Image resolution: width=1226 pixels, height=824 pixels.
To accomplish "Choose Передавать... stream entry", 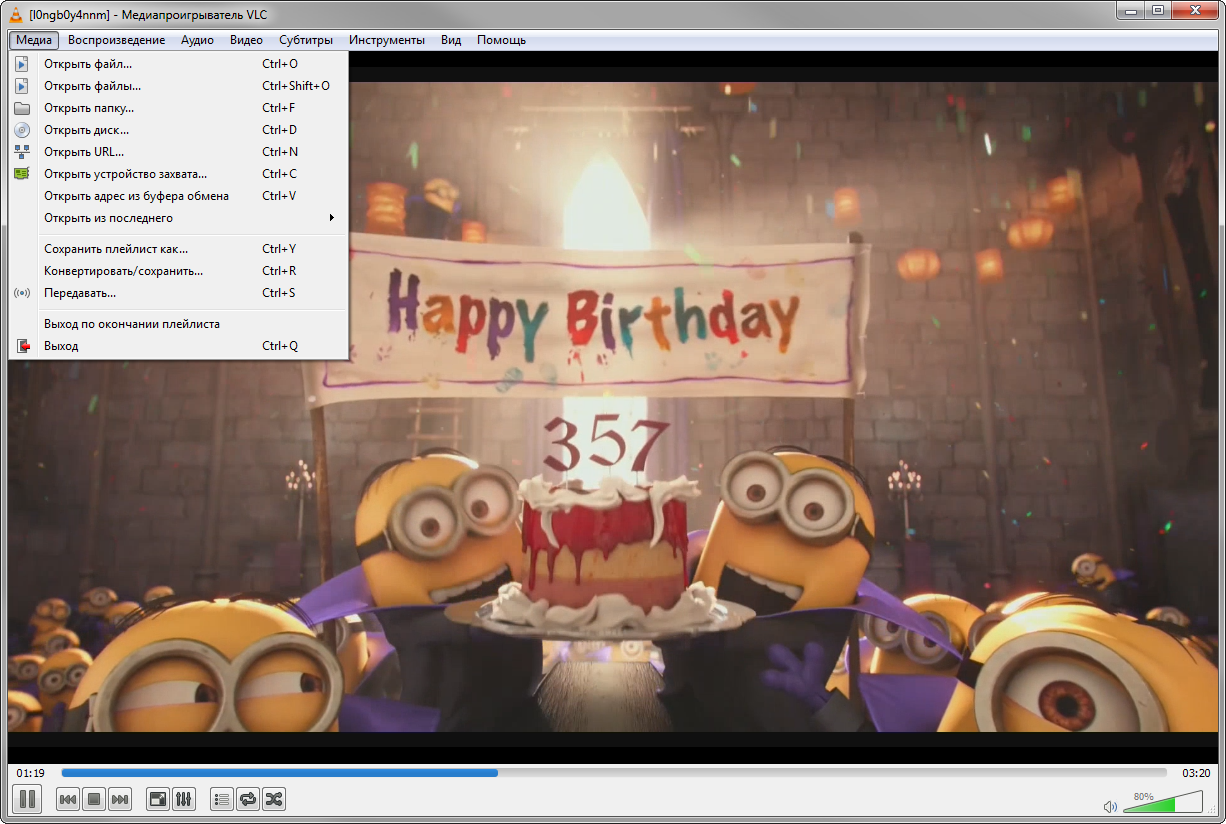I will point(178,293).
